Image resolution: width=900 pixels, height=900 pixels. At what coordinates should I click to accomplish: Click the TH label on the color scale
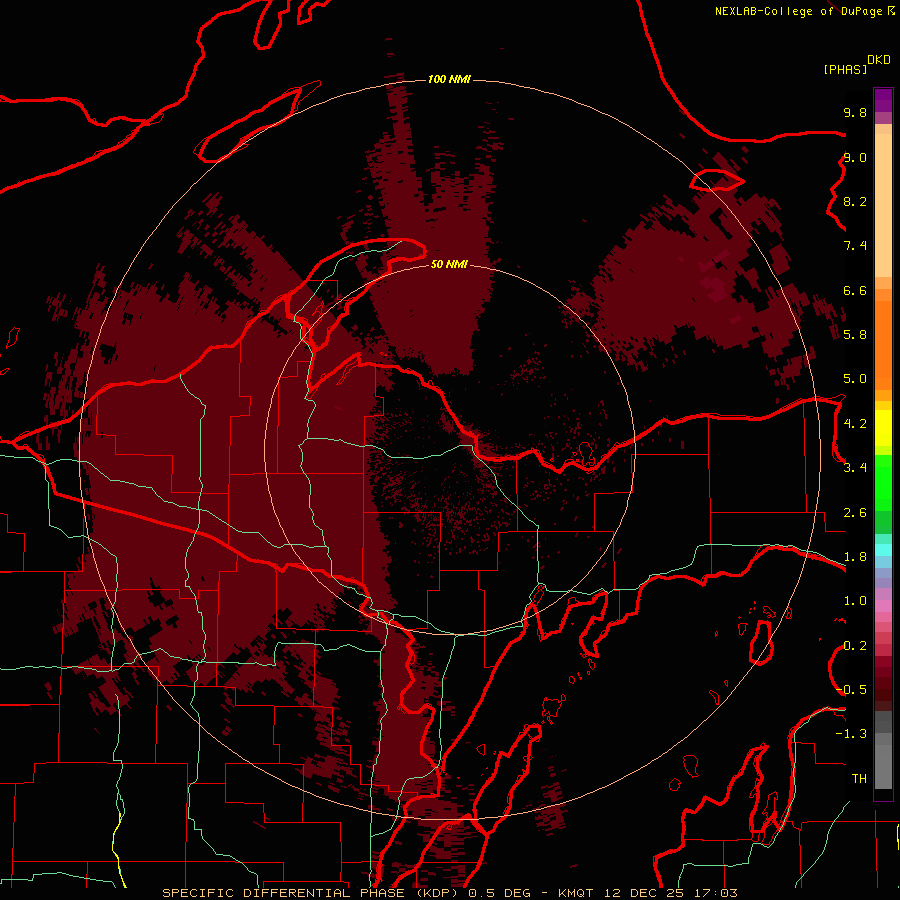click(x=859, y=778)
